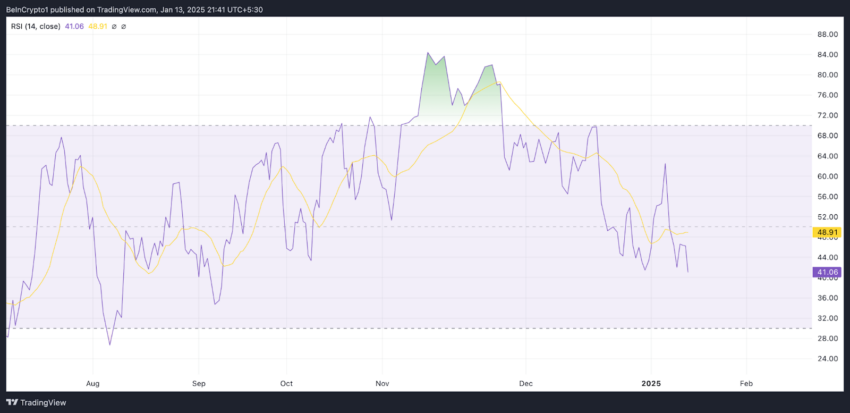Click the purple 41.06 value in legend
The width and height of the screenshot is (850, 413).
pos(73,25)
